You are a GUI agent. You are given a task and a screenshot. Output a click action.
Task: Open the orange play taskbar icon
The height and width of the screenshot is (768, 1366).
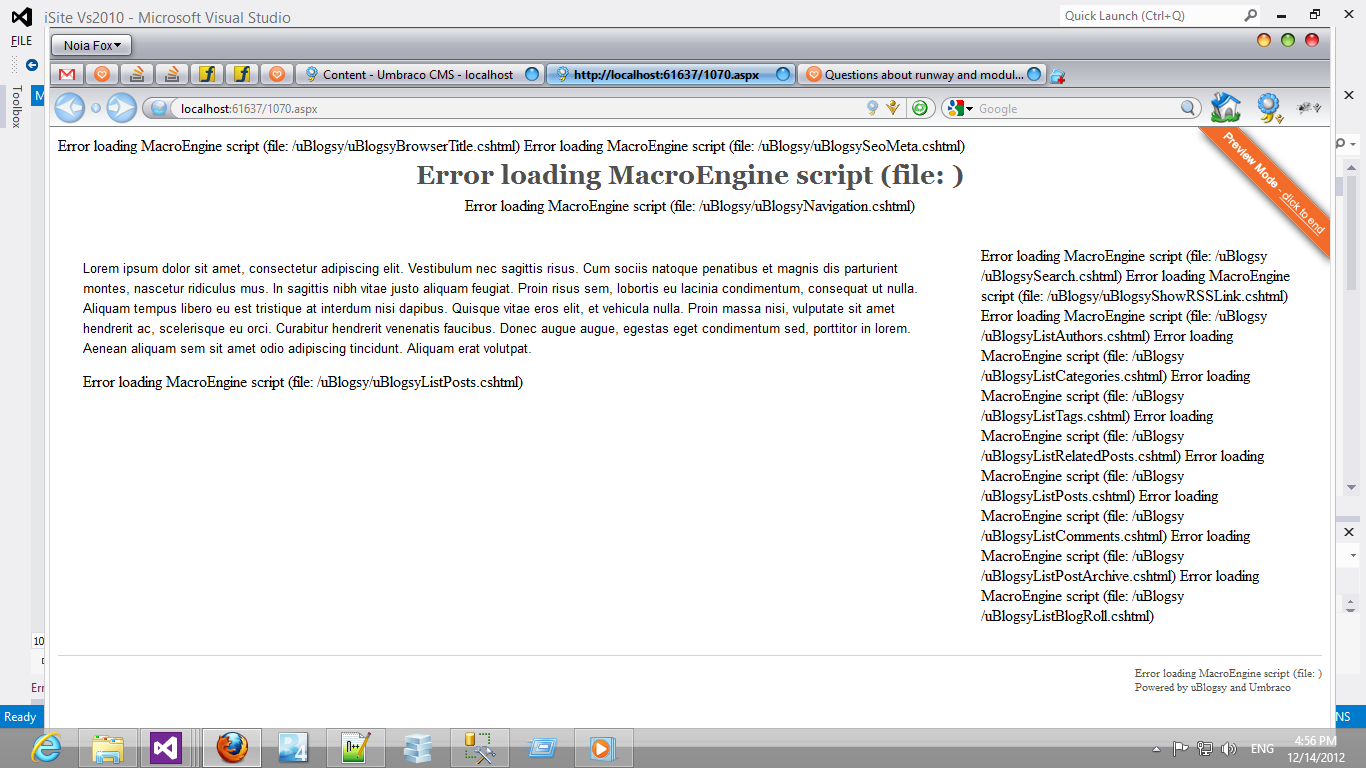click(x=603, y=748)
